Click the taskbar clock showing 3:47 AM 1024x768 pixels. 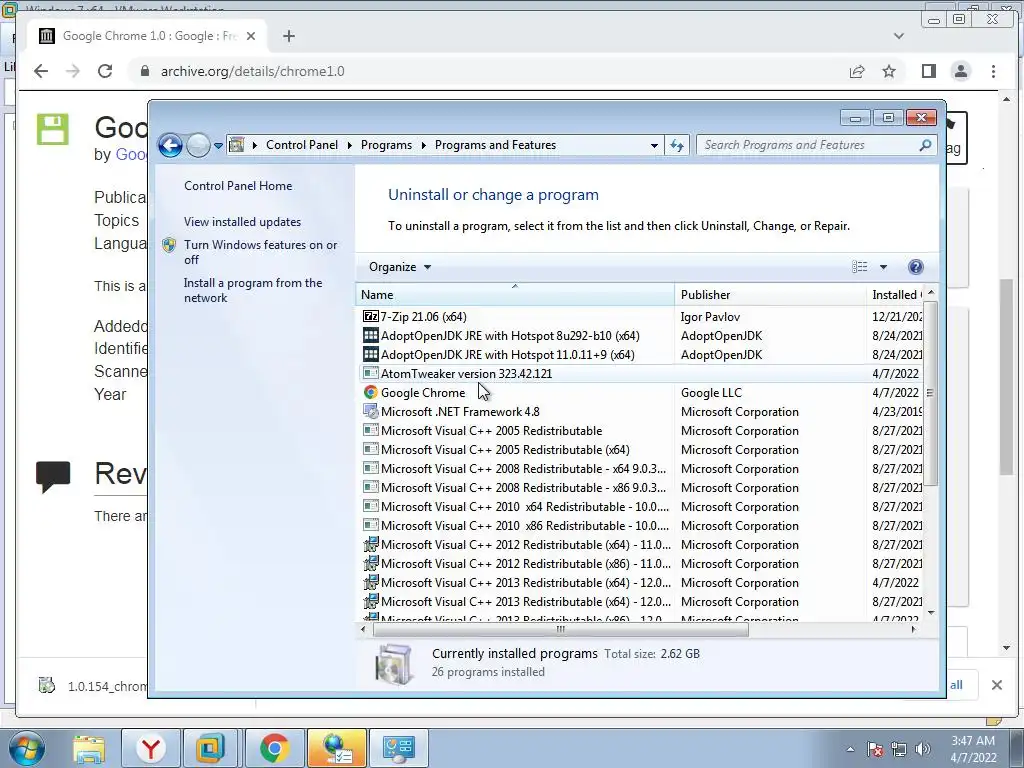(x=973, y=748)
